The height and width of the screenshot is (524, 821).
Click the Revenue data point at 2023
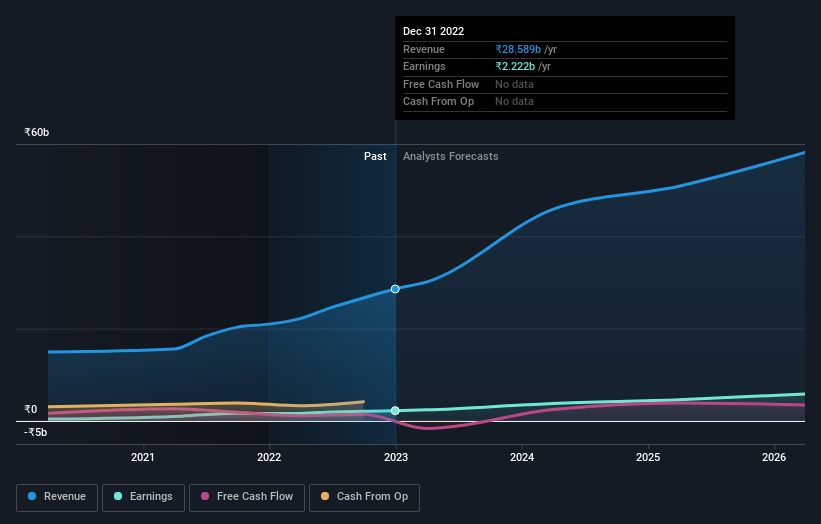(x=395, y=289)
